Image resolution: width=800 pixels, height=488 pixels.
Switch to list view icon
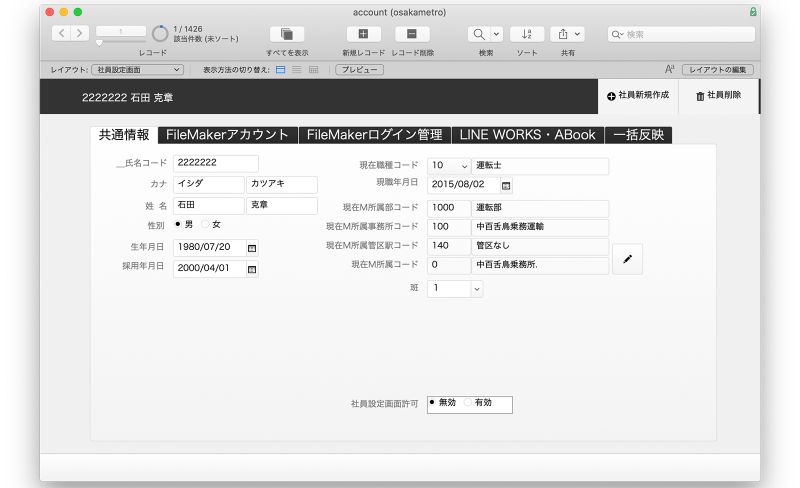297,69
